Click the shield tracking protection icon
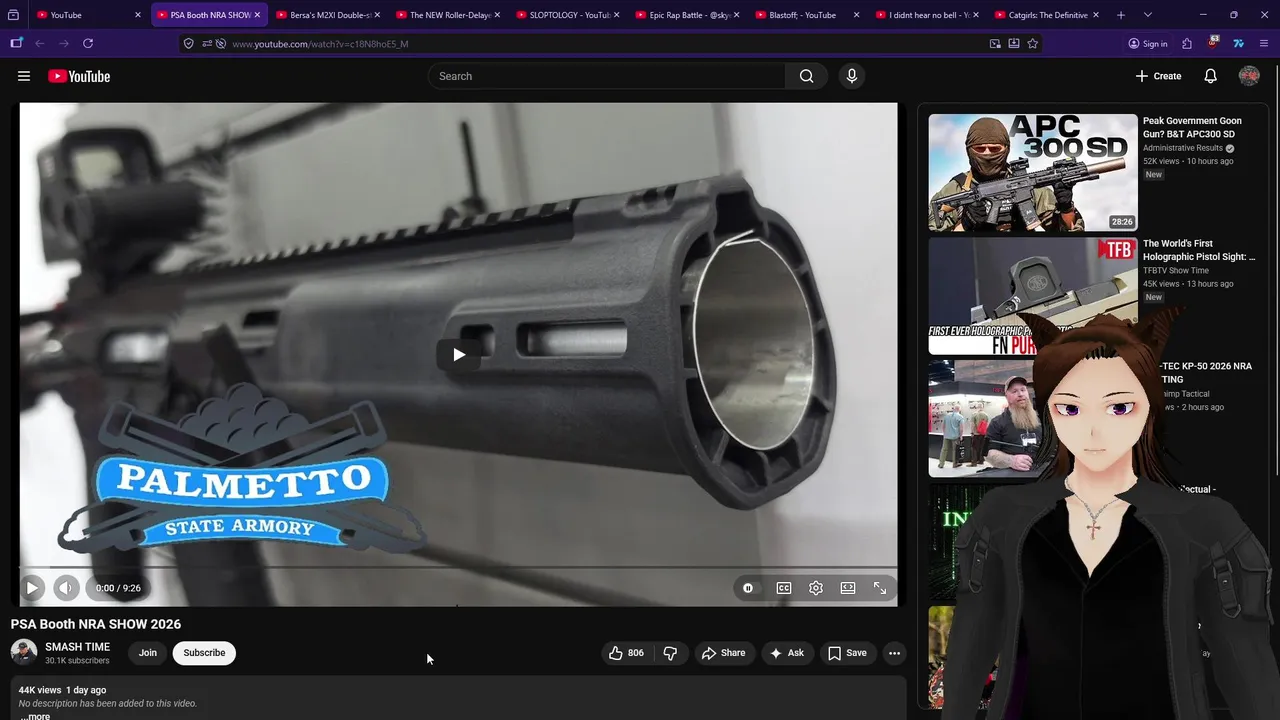 coord(188,43)
